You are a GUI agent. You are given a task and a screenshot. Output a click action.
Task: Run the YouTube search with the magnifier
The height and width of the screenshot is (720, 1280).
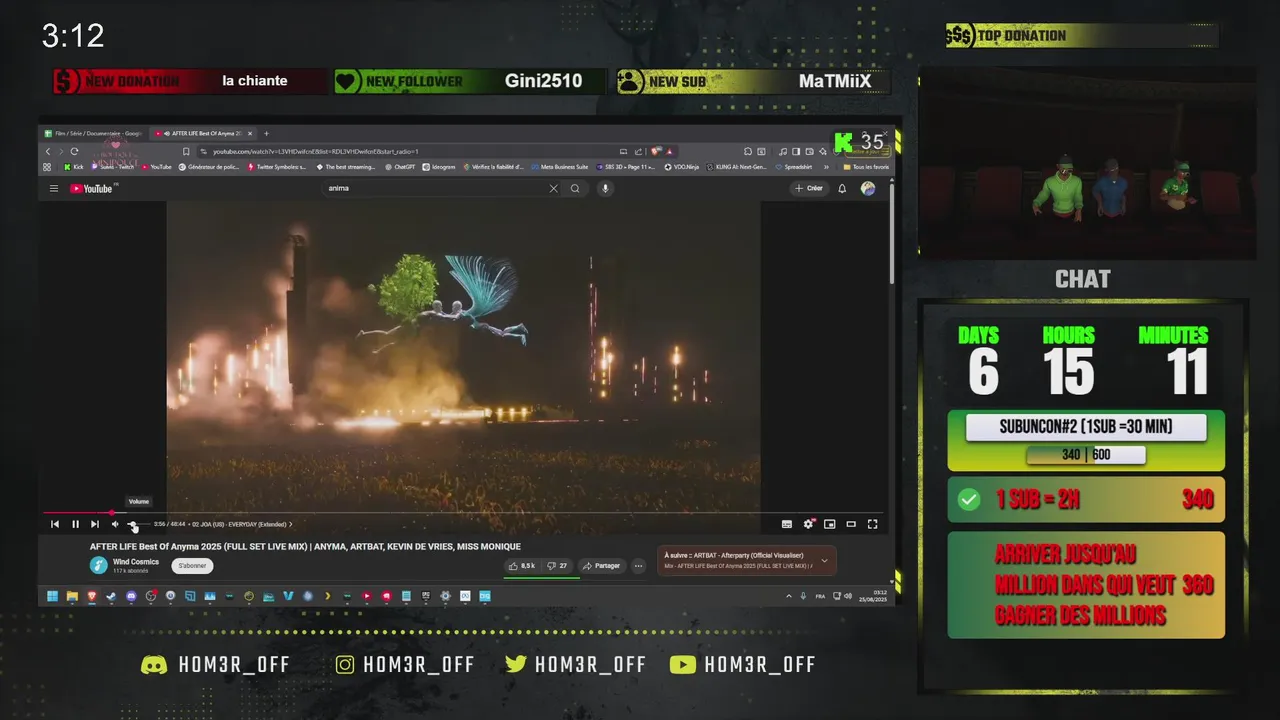575,188
